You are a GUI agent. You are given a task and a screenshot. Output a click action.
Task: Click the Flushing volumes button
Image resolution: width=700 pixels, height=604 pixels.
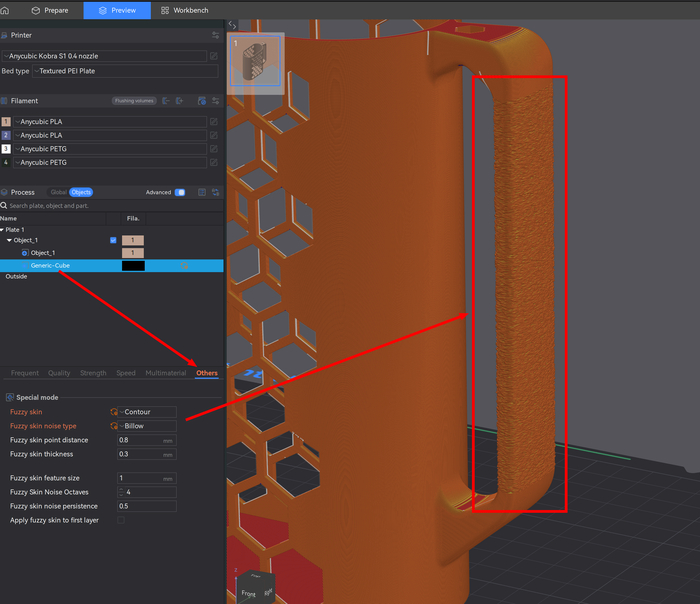[x=133, y=101]
